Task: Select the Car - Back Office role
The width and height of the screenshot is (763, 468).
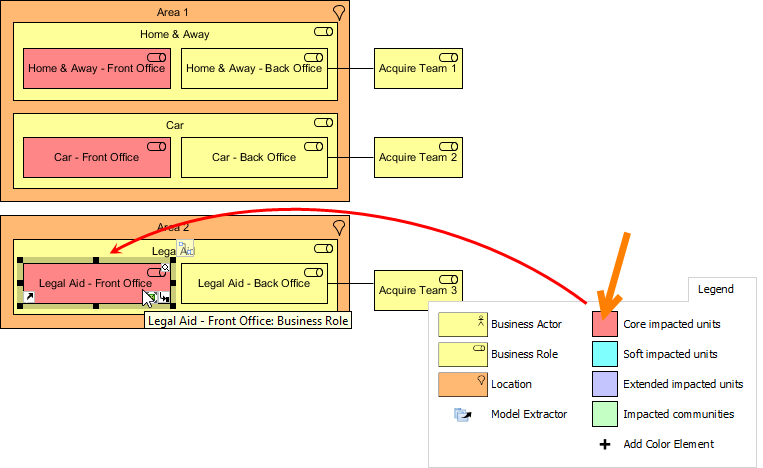Action: (x=254, y=158)
